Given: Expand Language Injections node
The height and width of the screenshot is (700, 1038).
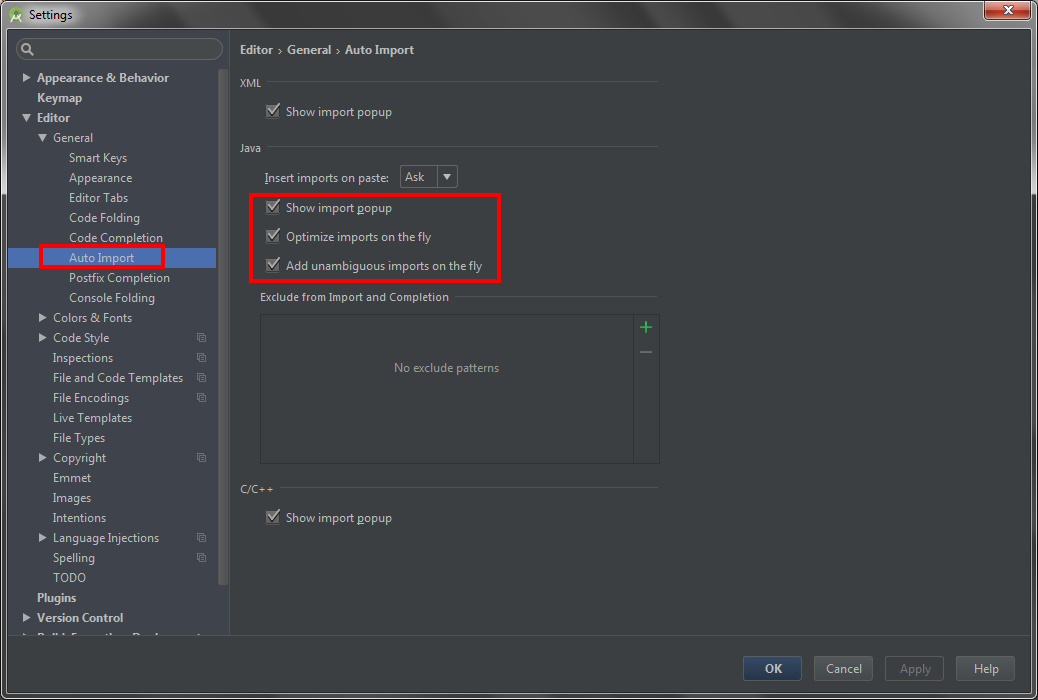Looking at the screenshot, I should pos(42,538).
